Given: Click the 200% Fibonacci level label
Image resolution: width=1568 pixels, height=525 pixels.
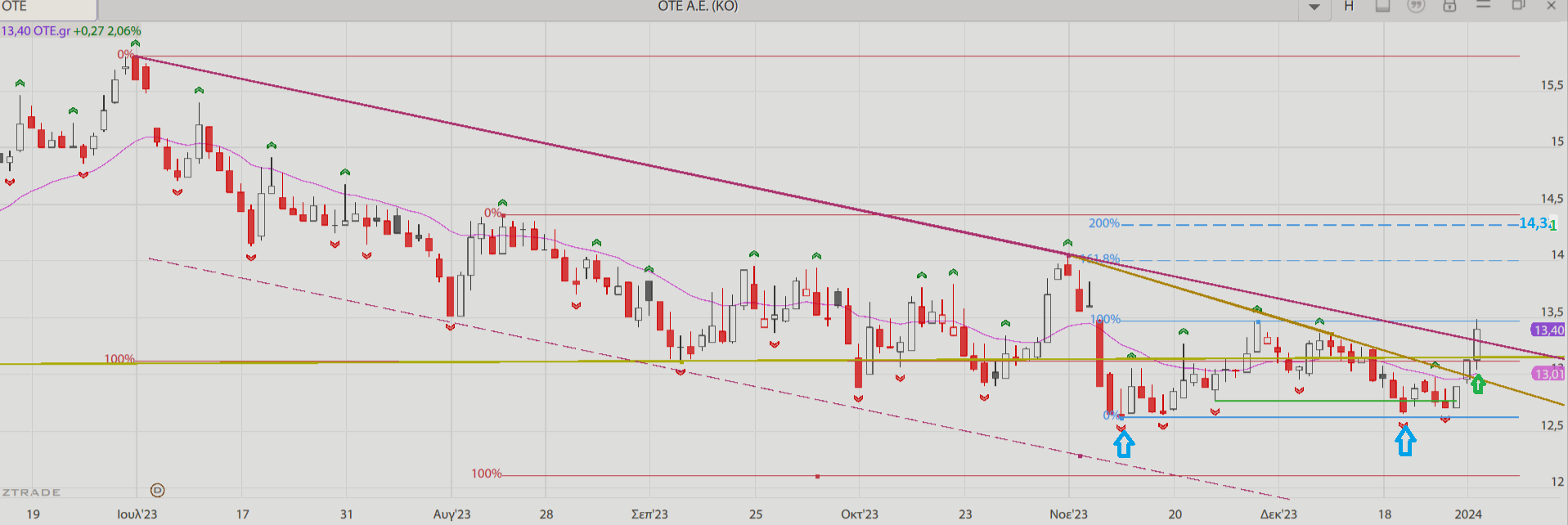Looking at the screenshot, I should click(1103, 223).
